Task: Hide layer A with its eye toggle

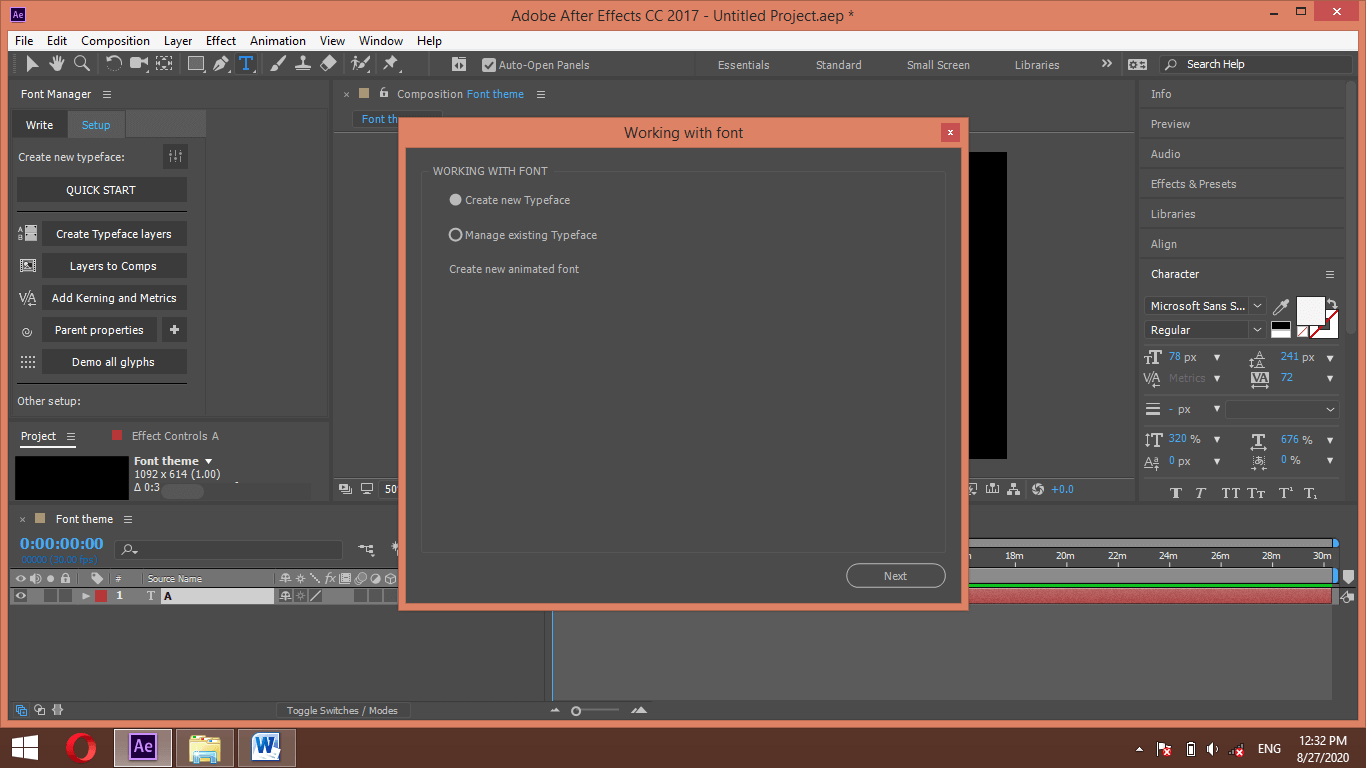Action: coord(18,595)
